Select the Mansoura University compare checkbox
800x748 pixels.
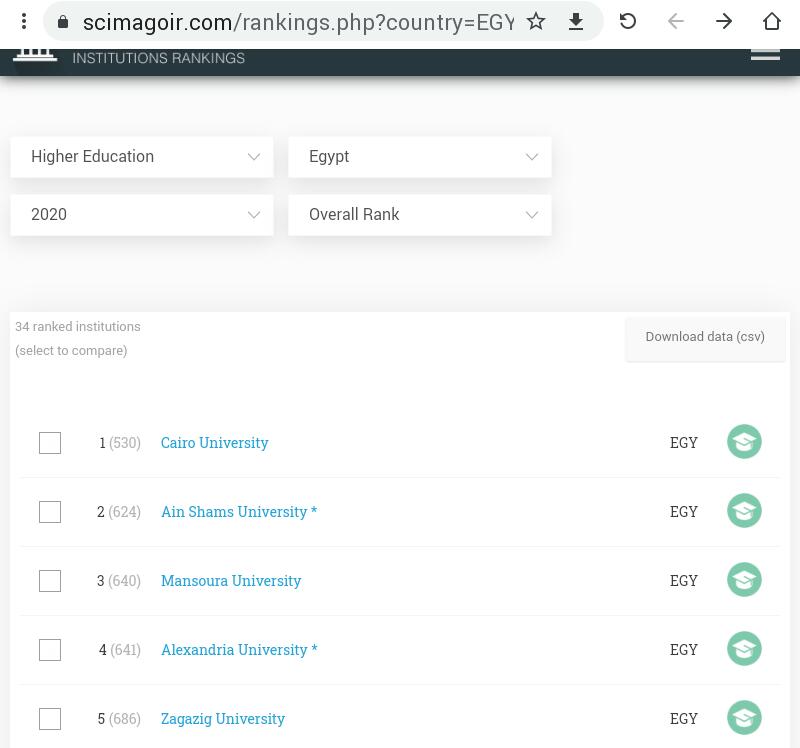click(50, 581)
